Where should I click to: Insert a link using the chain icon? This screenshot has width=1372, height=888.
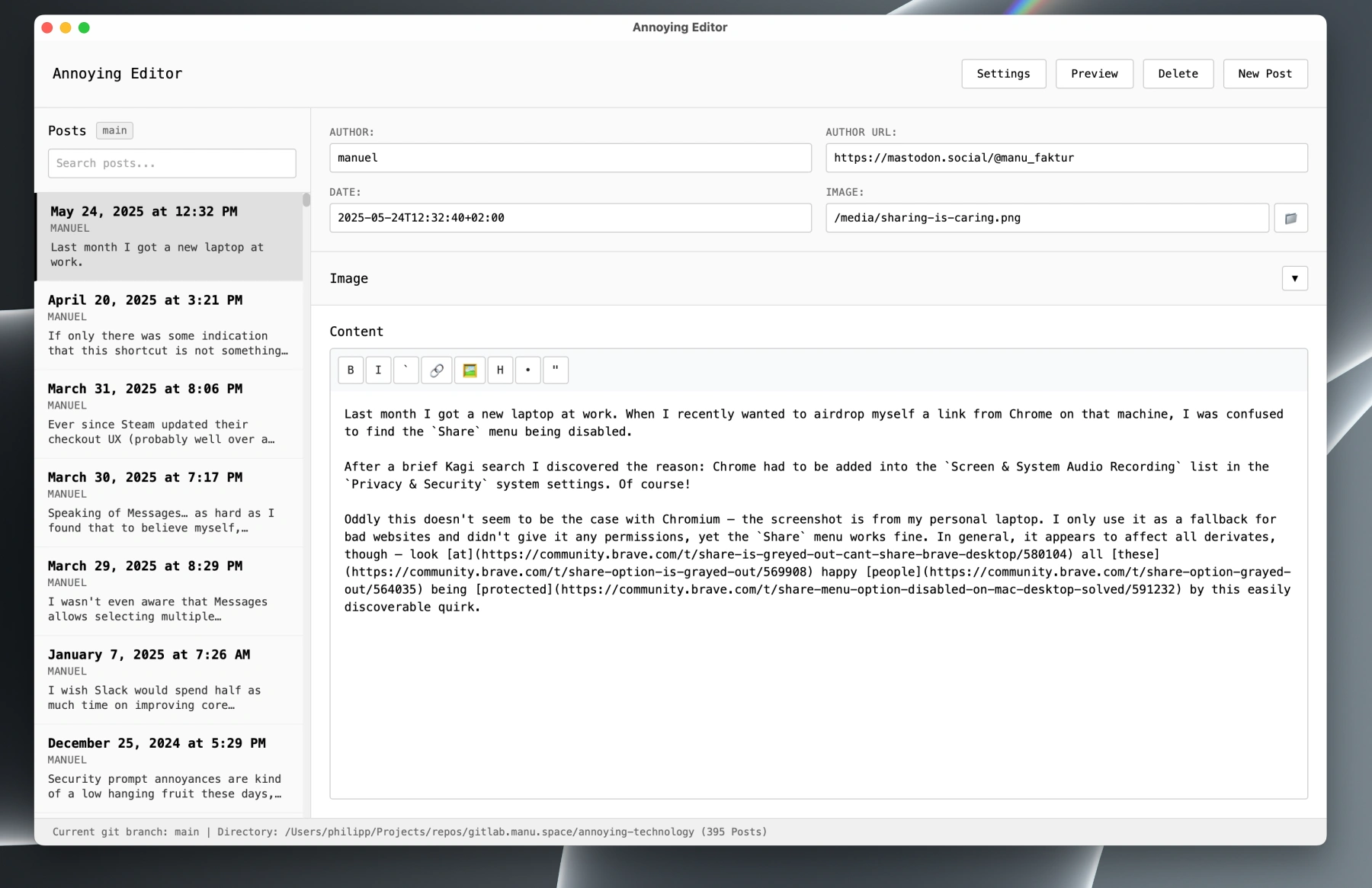[437, 370]
